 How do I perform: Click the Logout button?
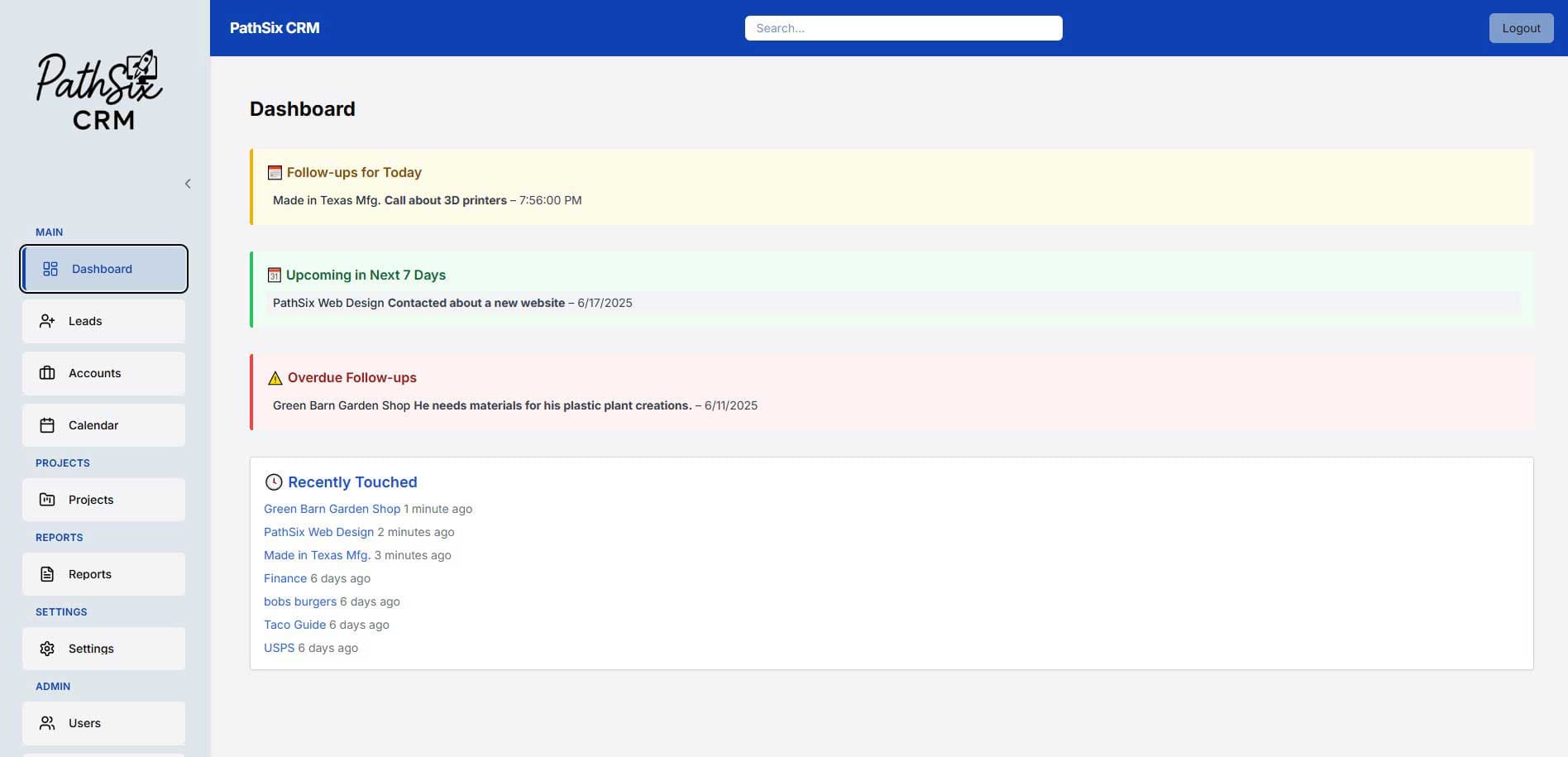coord(1521,27)
